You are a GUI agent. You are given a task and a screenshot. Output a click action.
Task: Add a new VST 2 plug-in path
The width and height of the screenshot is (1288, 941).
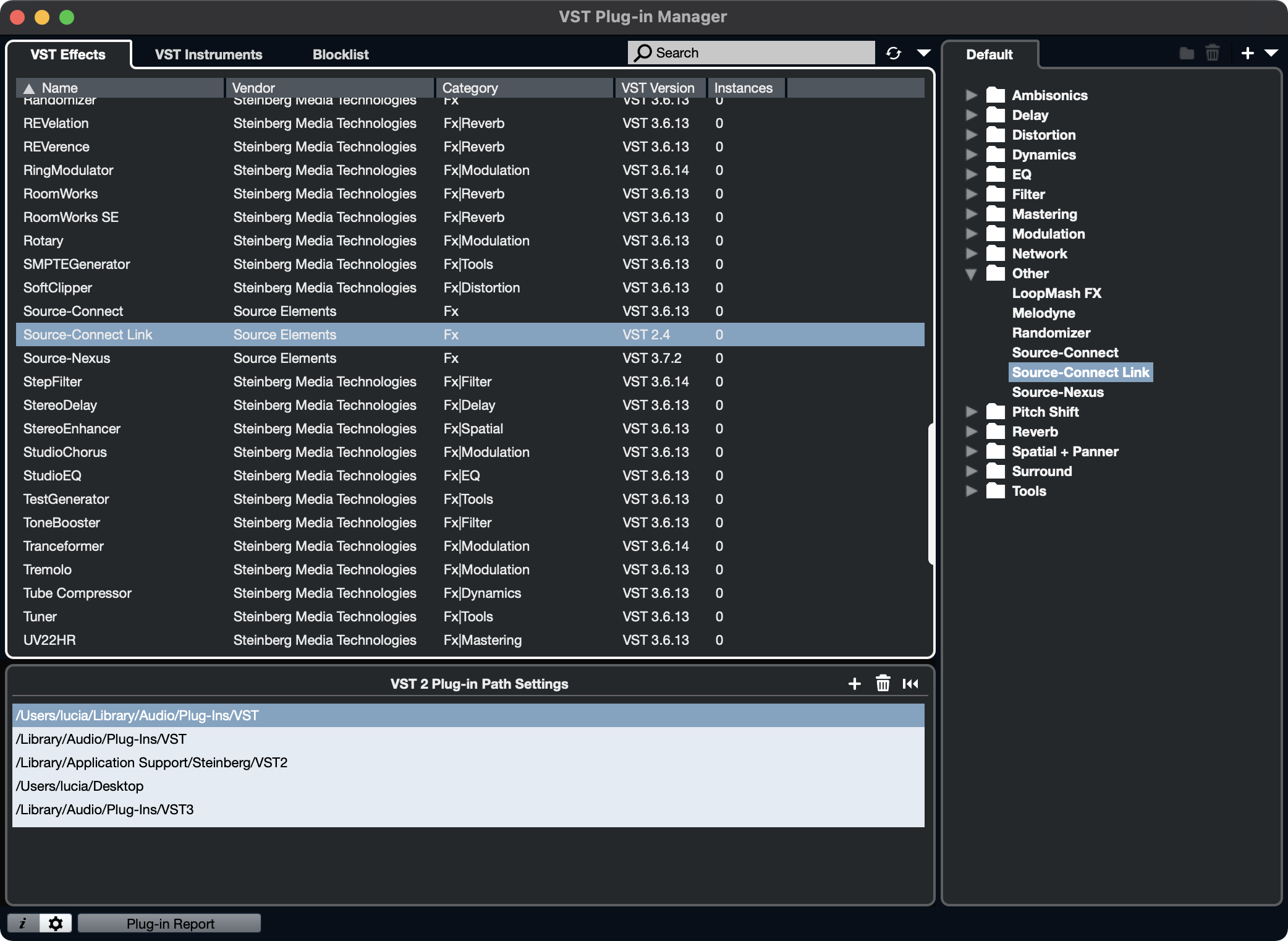tap(854, 684)
